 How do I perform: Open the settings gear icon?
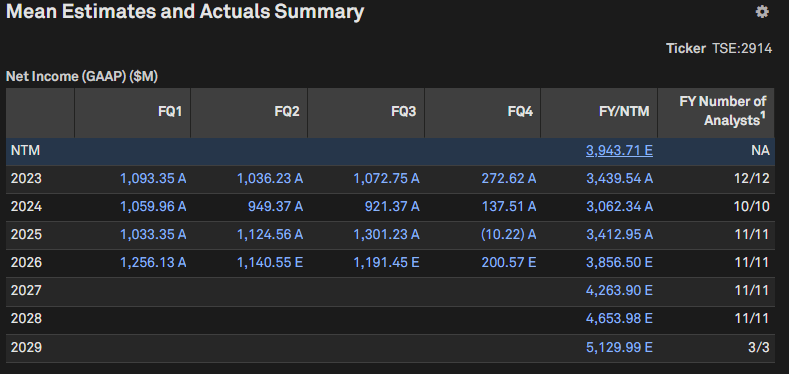(x=762, y=12)
